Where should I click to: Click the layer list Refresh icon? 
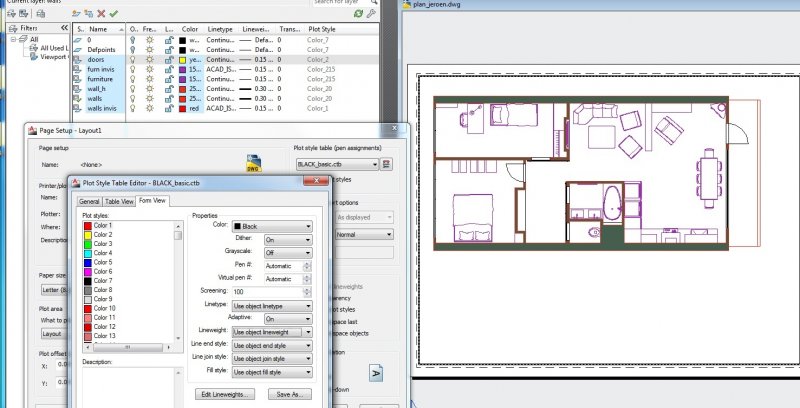point(358,13)
